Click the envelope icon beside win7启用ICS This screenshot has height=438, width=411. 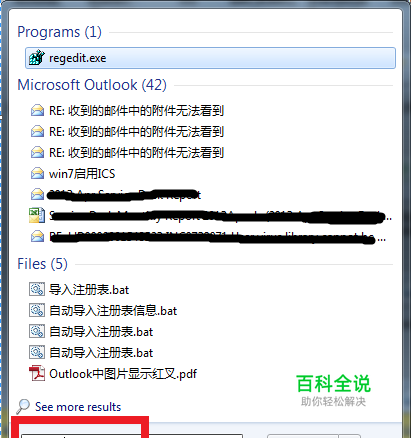coord(37,173)
